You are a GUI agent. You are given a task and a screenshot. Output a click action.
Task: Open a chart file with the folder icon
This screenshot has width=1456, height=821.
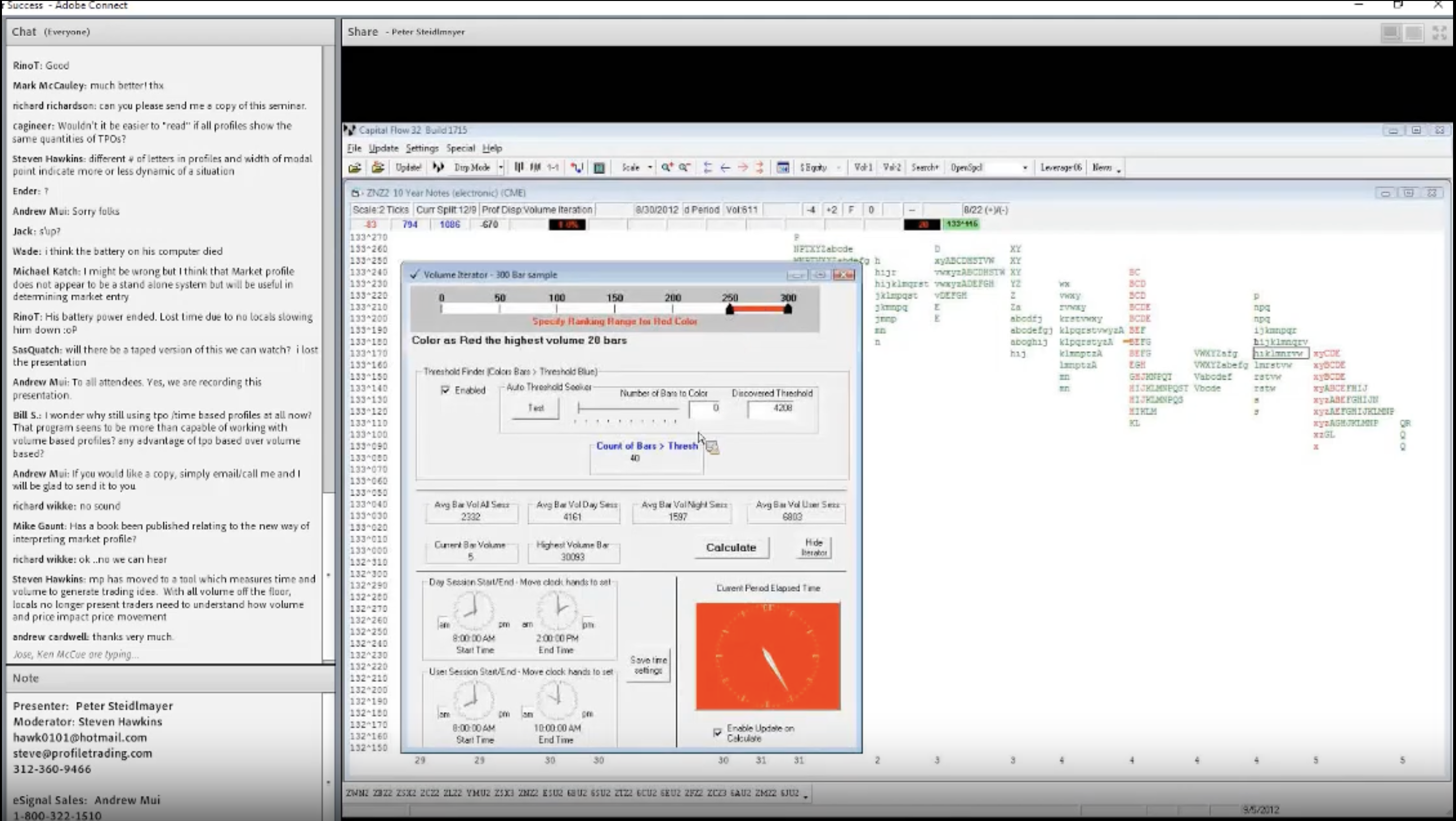354,167
